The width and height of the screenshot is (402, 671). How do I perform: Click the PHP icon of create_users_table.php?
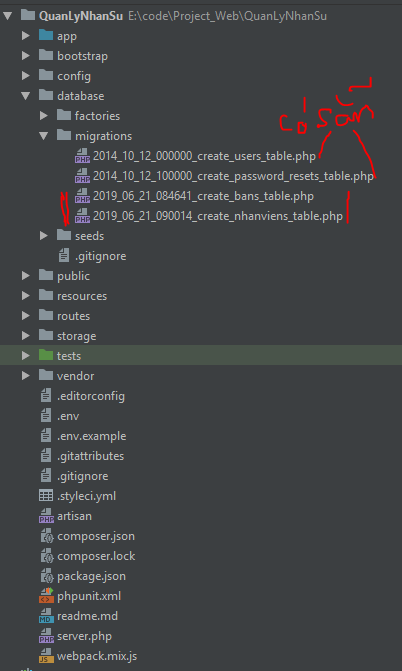pyautogui.click(x=82, y=156)
